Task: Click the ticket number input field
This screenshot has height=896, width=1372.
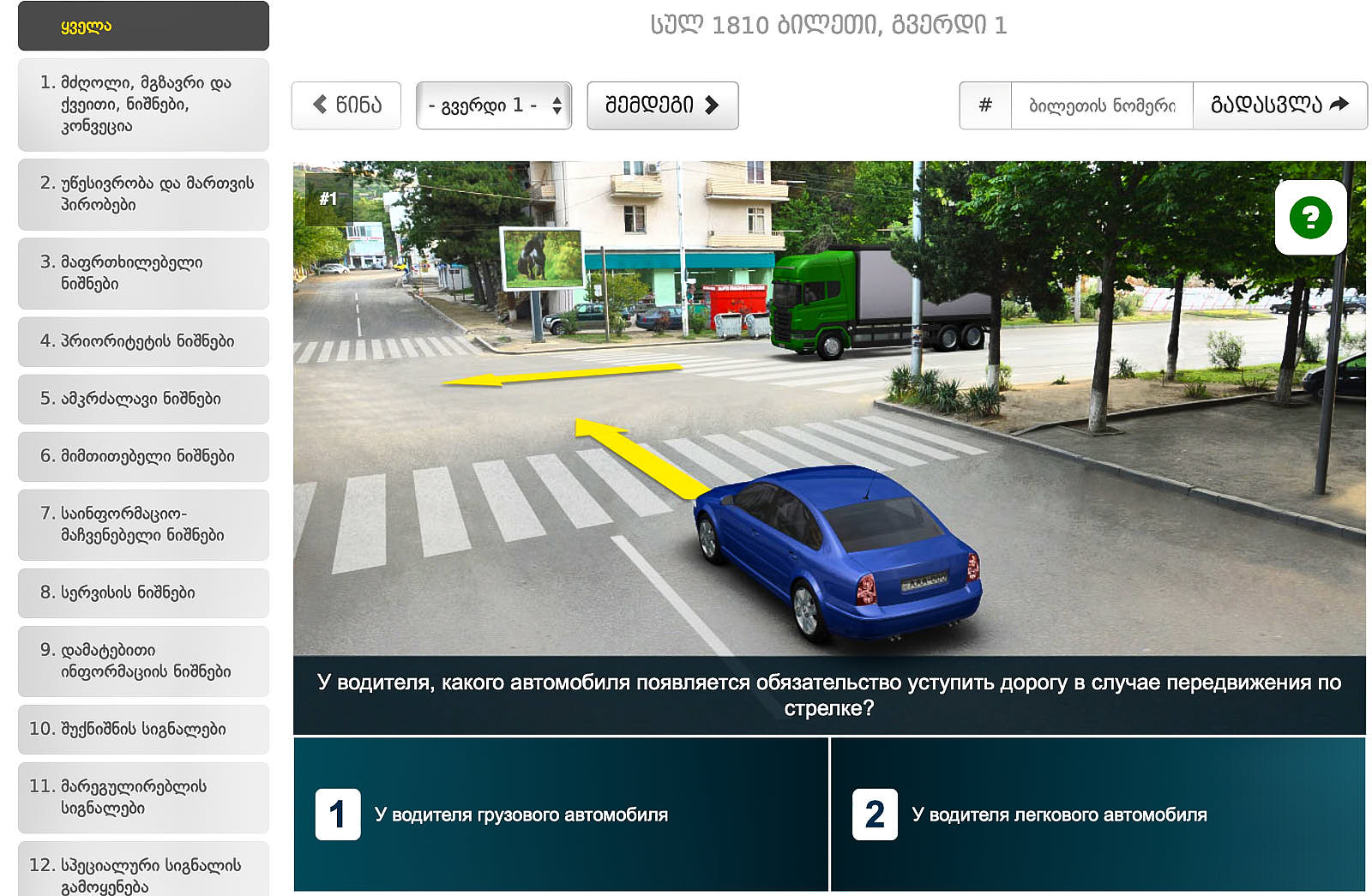Action: [x=1101, y=105]
